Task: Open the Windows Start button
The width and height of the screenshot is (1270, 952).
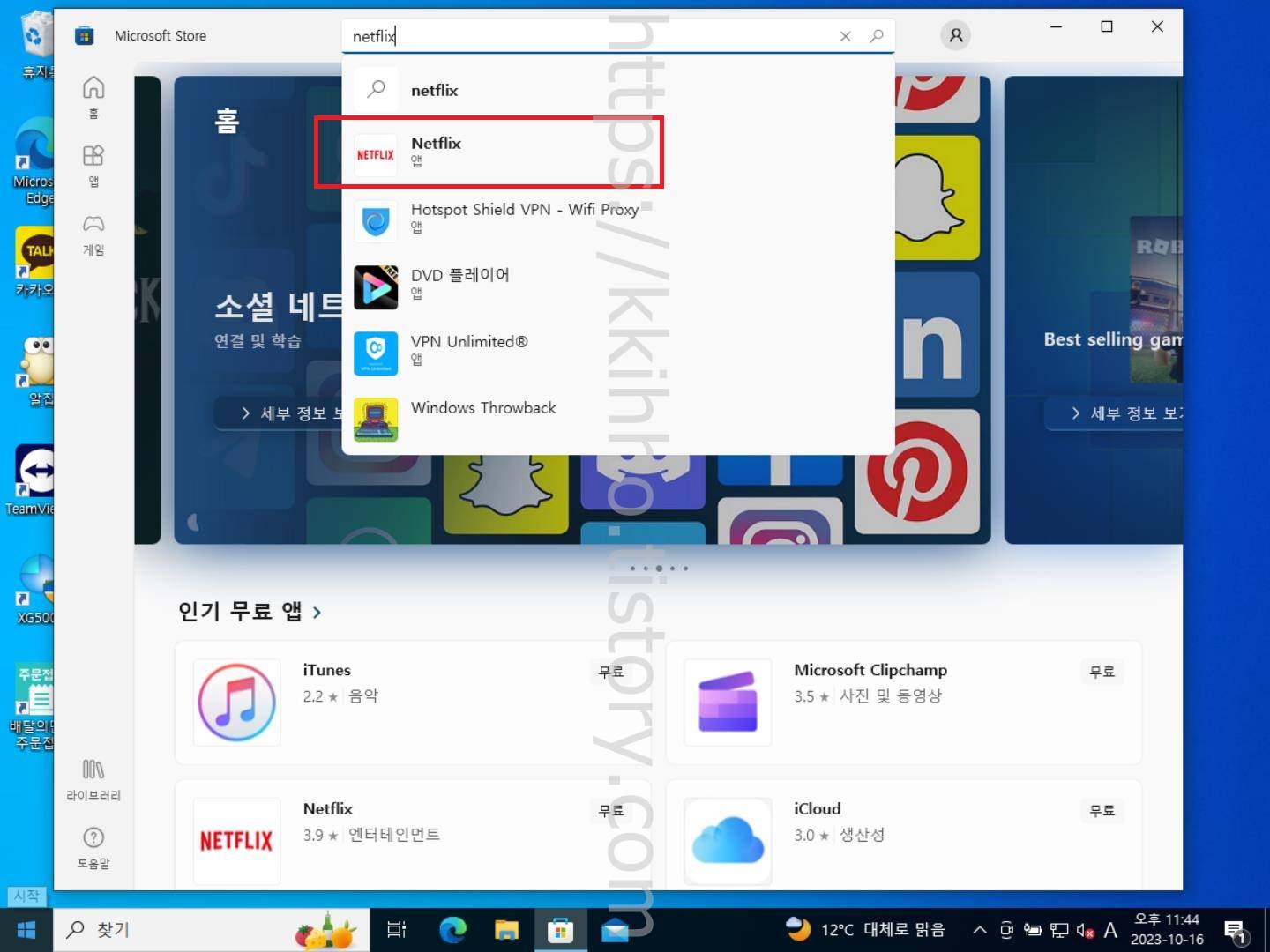Action: tap(26, 930)
